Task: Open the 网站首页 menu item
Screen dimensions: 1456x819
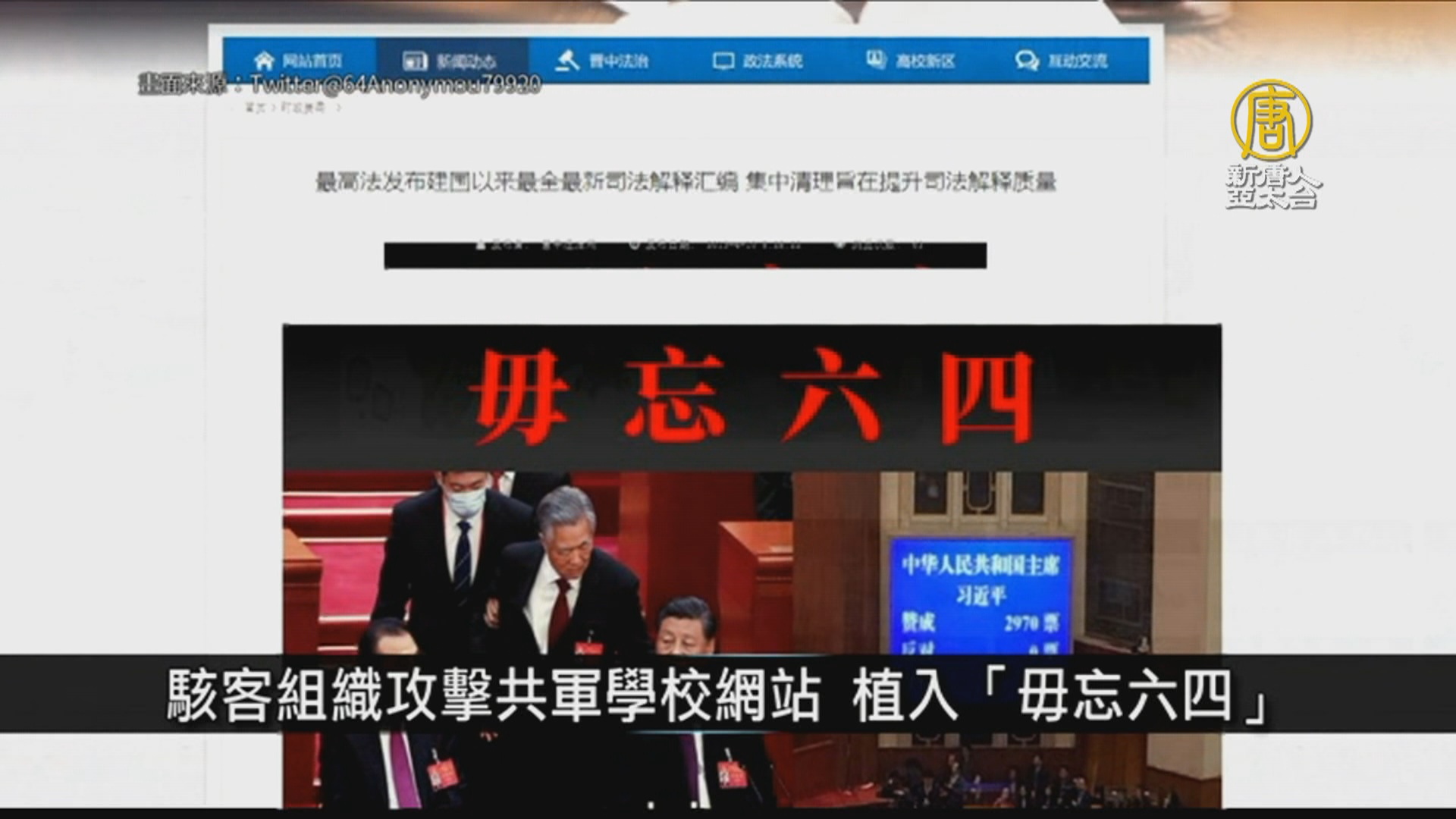Action: coord(312,61)
